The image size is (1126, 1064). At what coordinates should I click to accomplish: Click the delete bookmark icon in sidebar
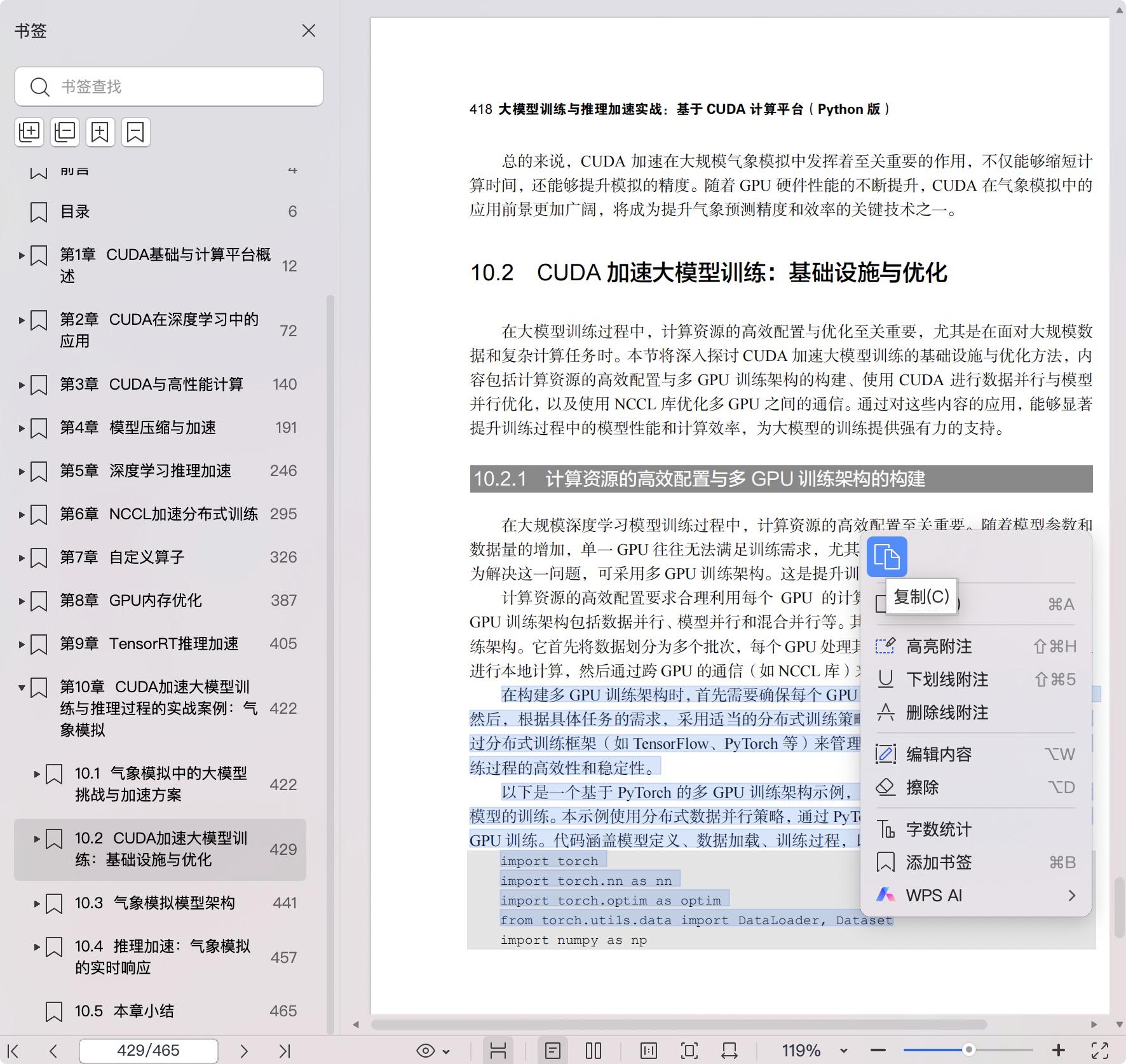point(135,132)
